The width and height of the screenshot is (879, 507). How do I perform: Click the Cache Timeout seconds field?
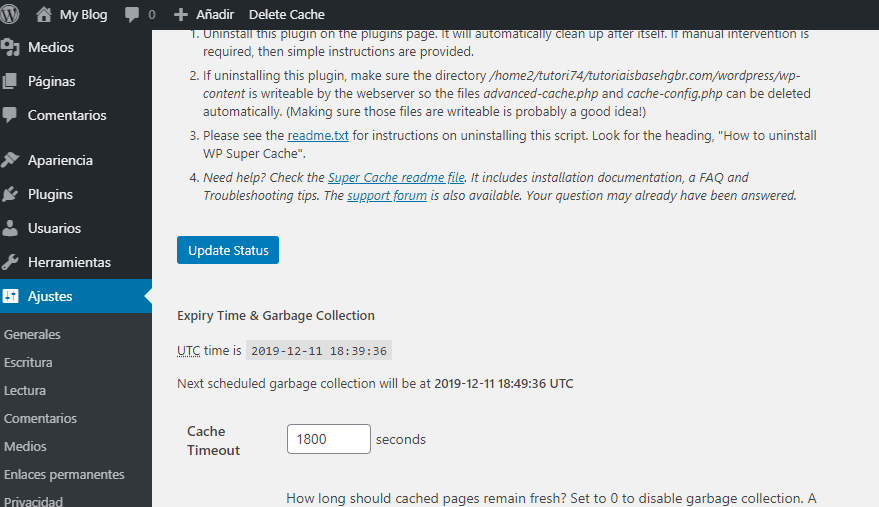pos(329,439)
